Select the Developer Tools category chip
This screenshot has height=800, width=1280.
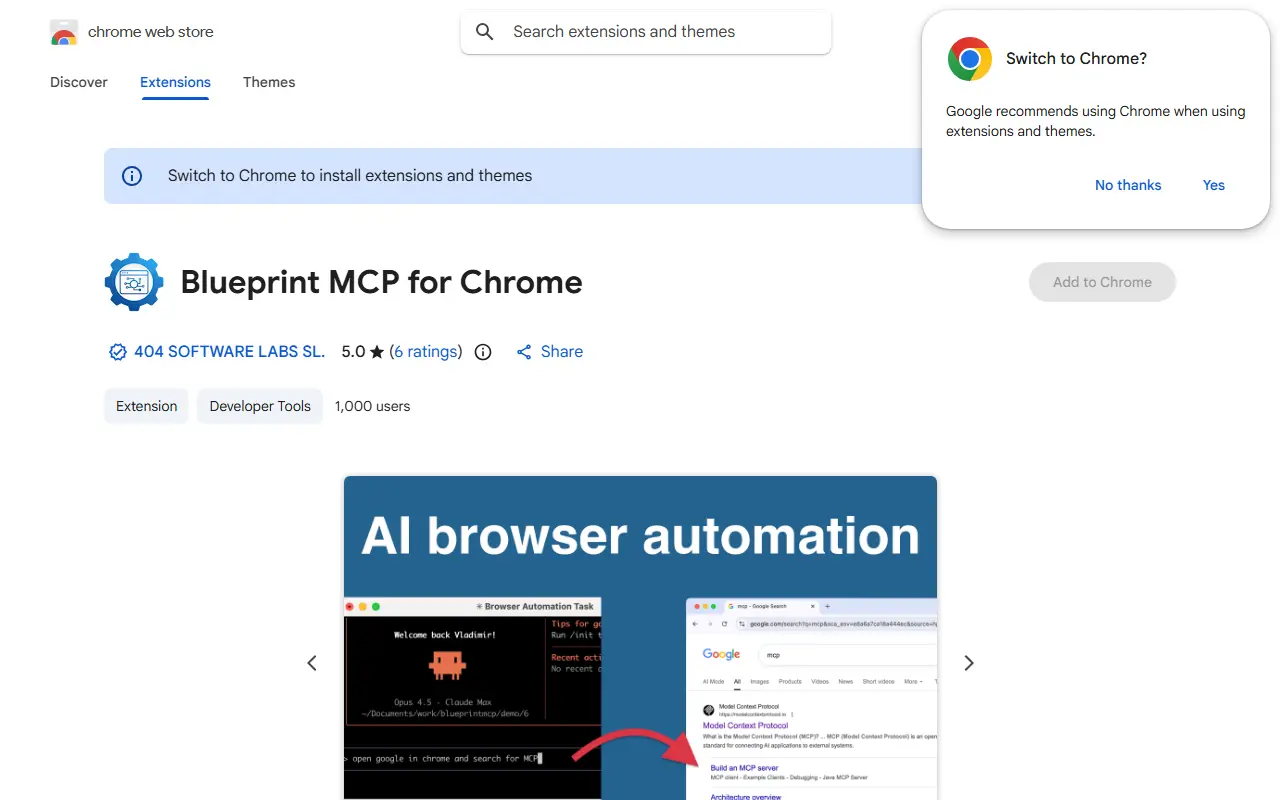pos(260,406)
